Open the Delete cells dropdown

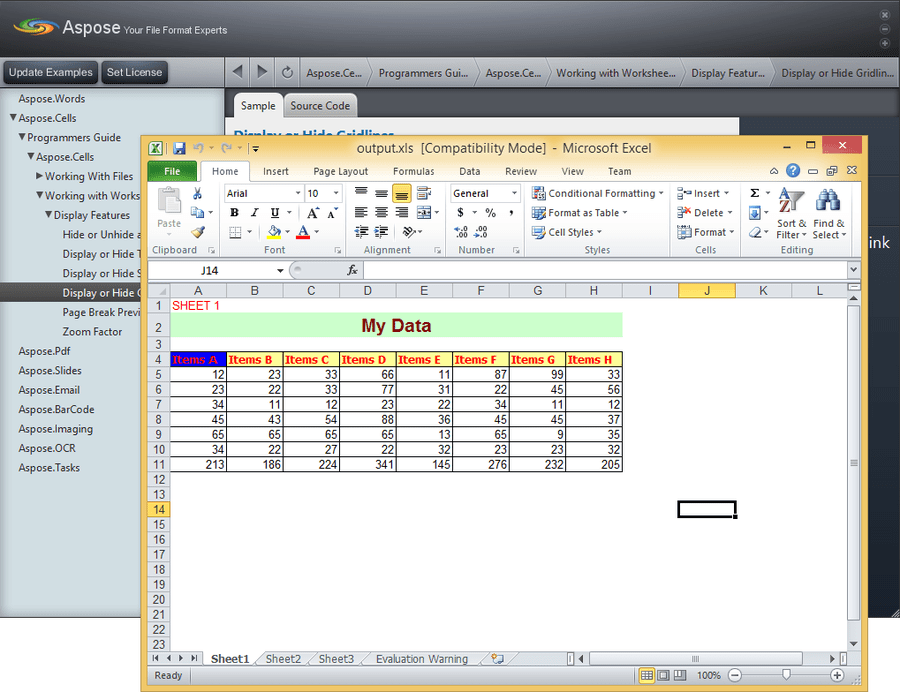pos(704,213)
